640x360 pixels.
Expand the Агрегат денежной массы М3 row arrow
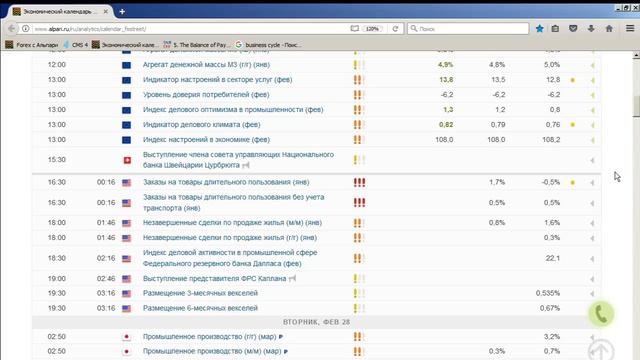[592, 65]
